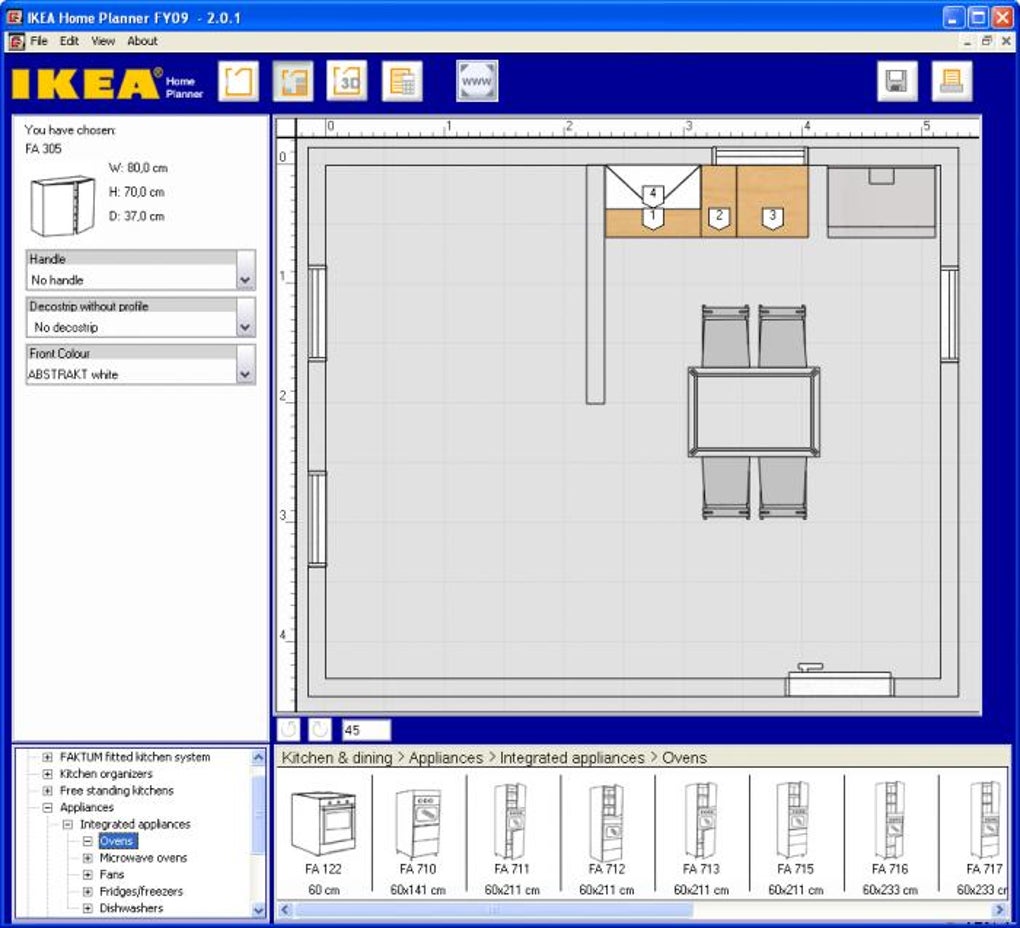Expand the Kitchen organizers tree node
The height and width of the screenshot is (928, 1020).
[47, 774]
